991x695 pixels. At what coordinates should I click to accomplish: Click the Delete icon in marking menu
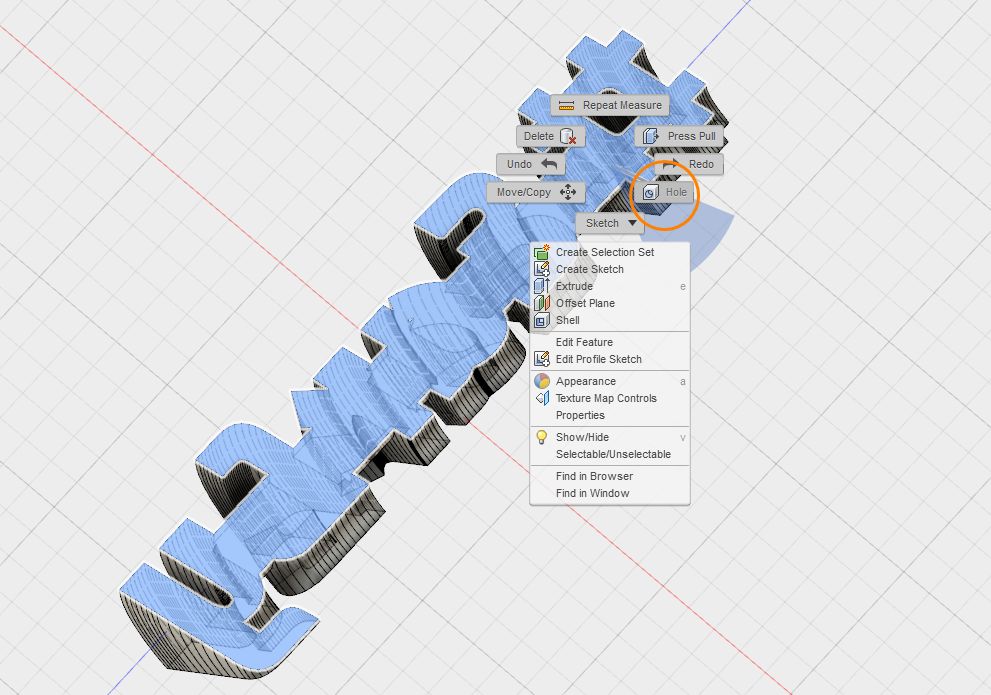(x=567, y=137)
